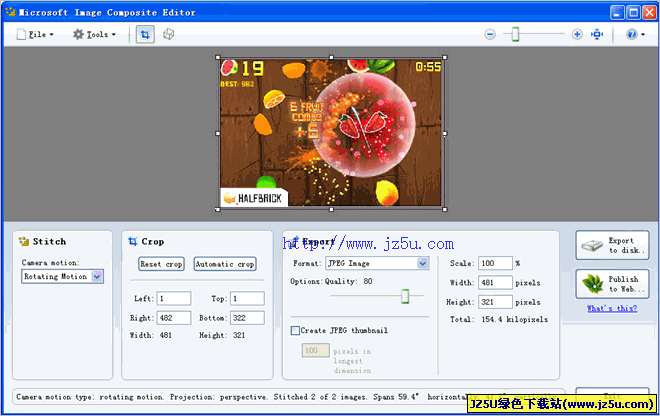The height and width of the screenshot is (416, 660).
Task: Maximize the Image Composite Editor window
Action: [x=633, y=13]
